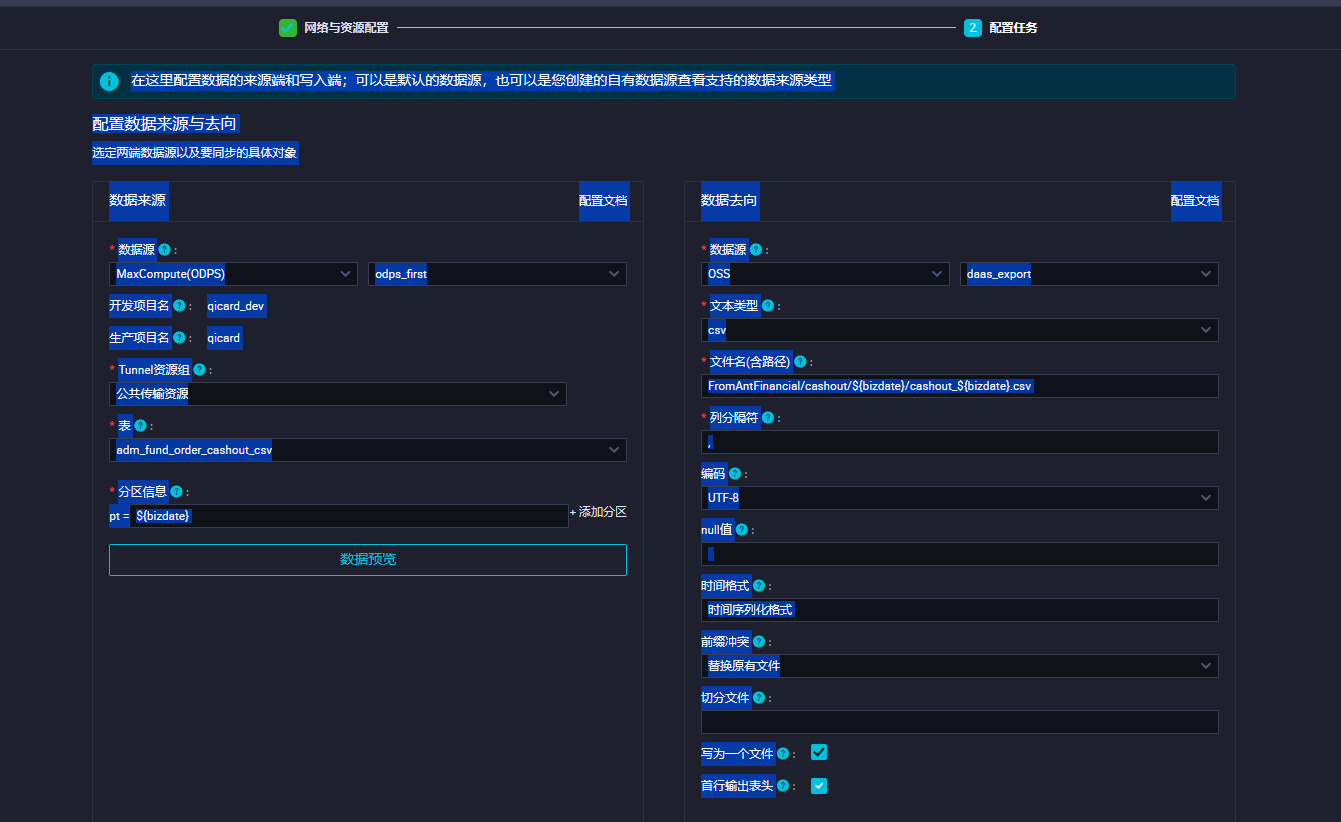The height and width of the screenshot is (822, 1341).
Task: Toggle the 首行输出表头 checkbox
Action: [819, 786]
